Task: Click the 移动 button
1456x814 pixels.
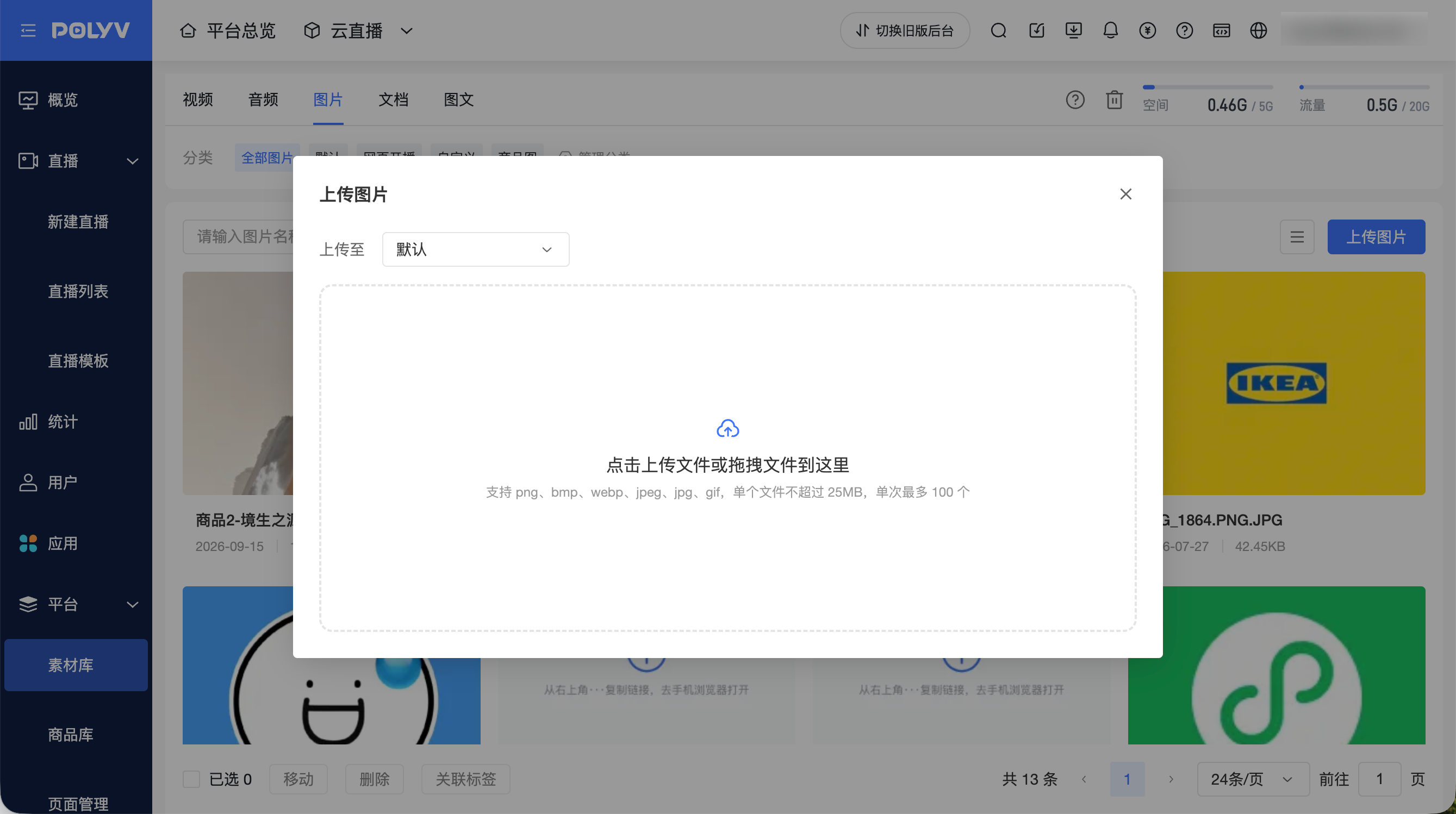Action: tap(298, 779)
